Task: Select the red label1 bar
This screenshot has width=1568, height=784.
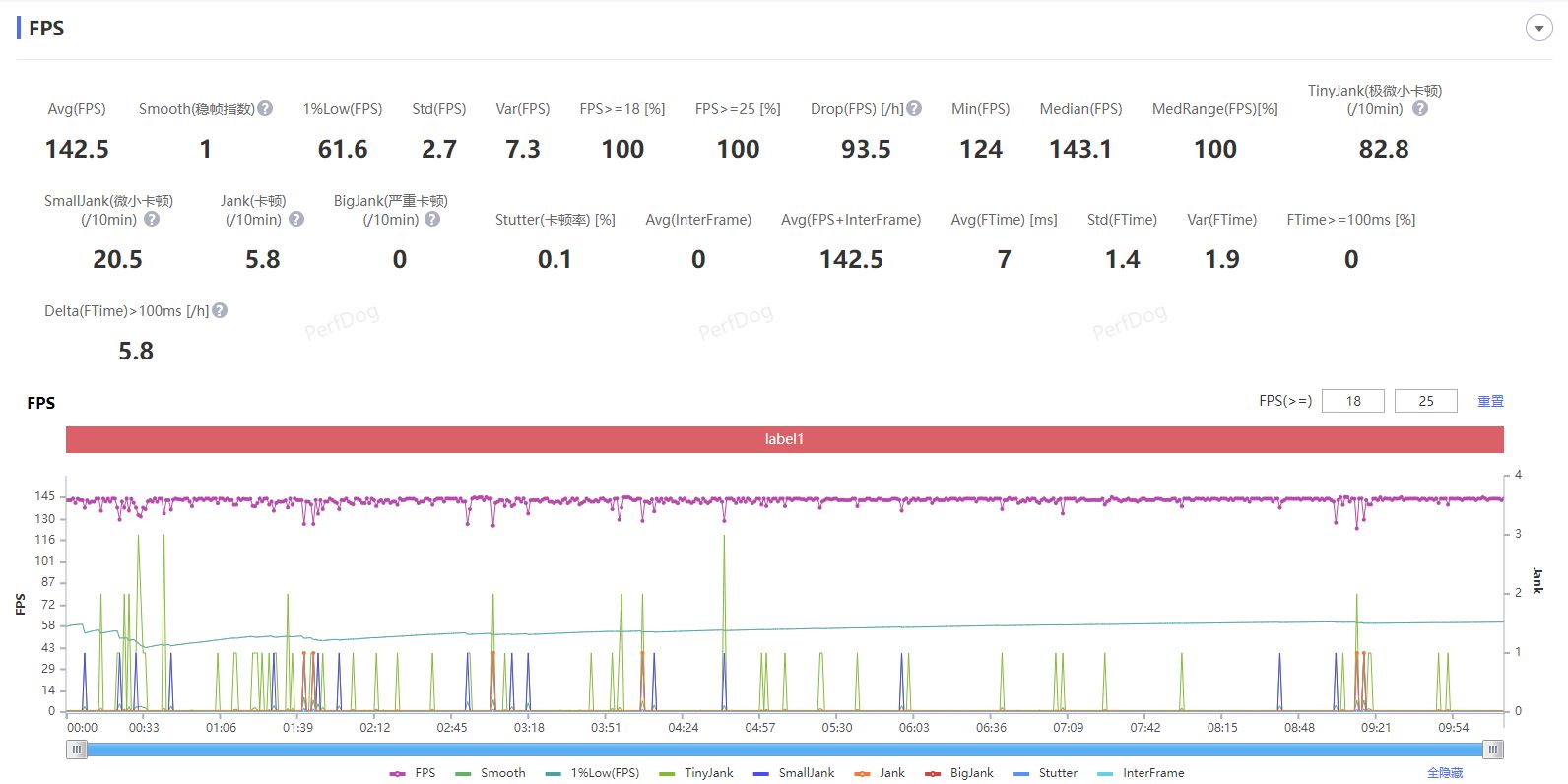Action: (784, 439)
